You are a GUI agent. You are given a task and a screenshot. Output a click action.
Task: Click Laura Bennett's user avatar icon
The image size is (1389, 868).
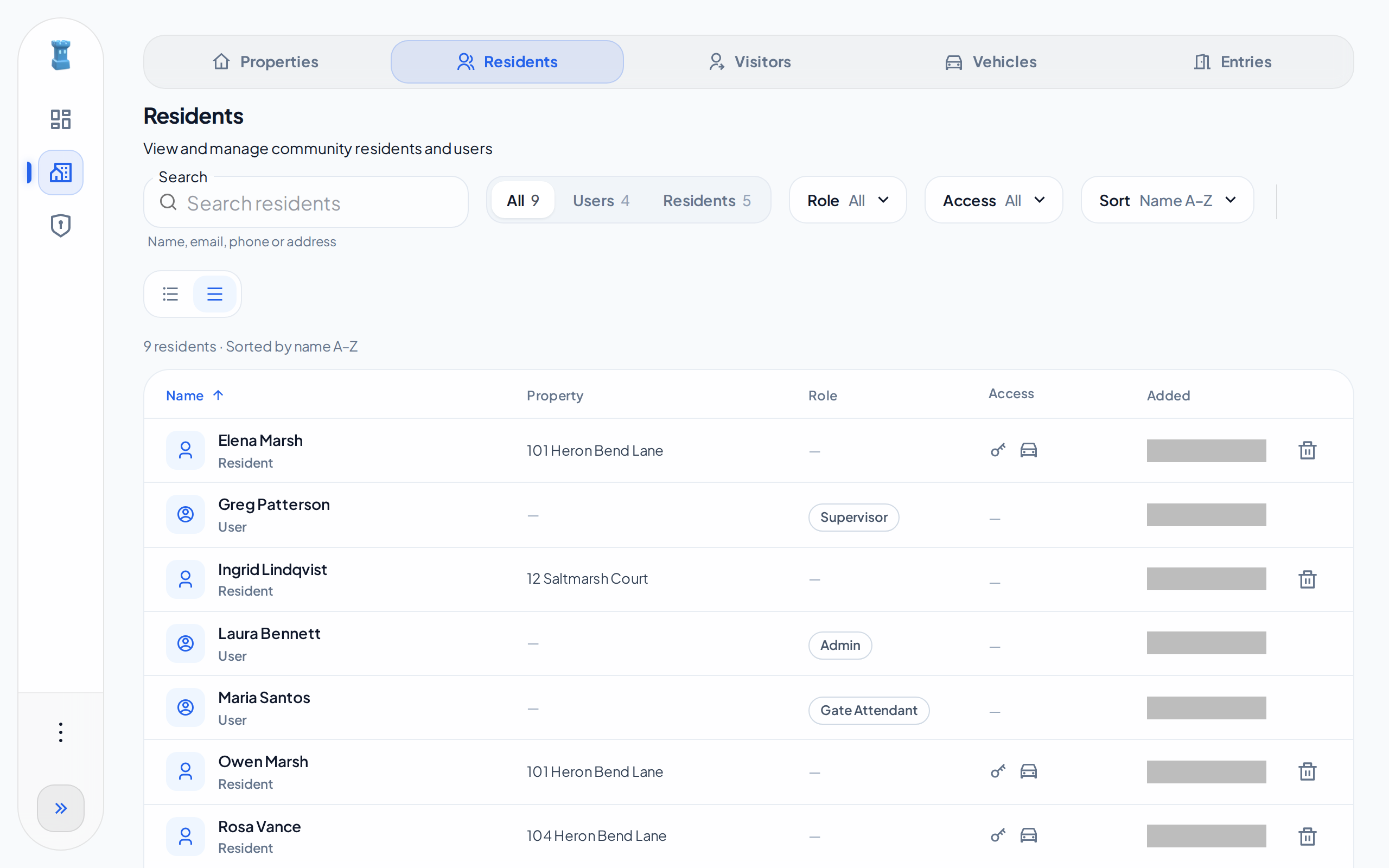click(186, 643)
